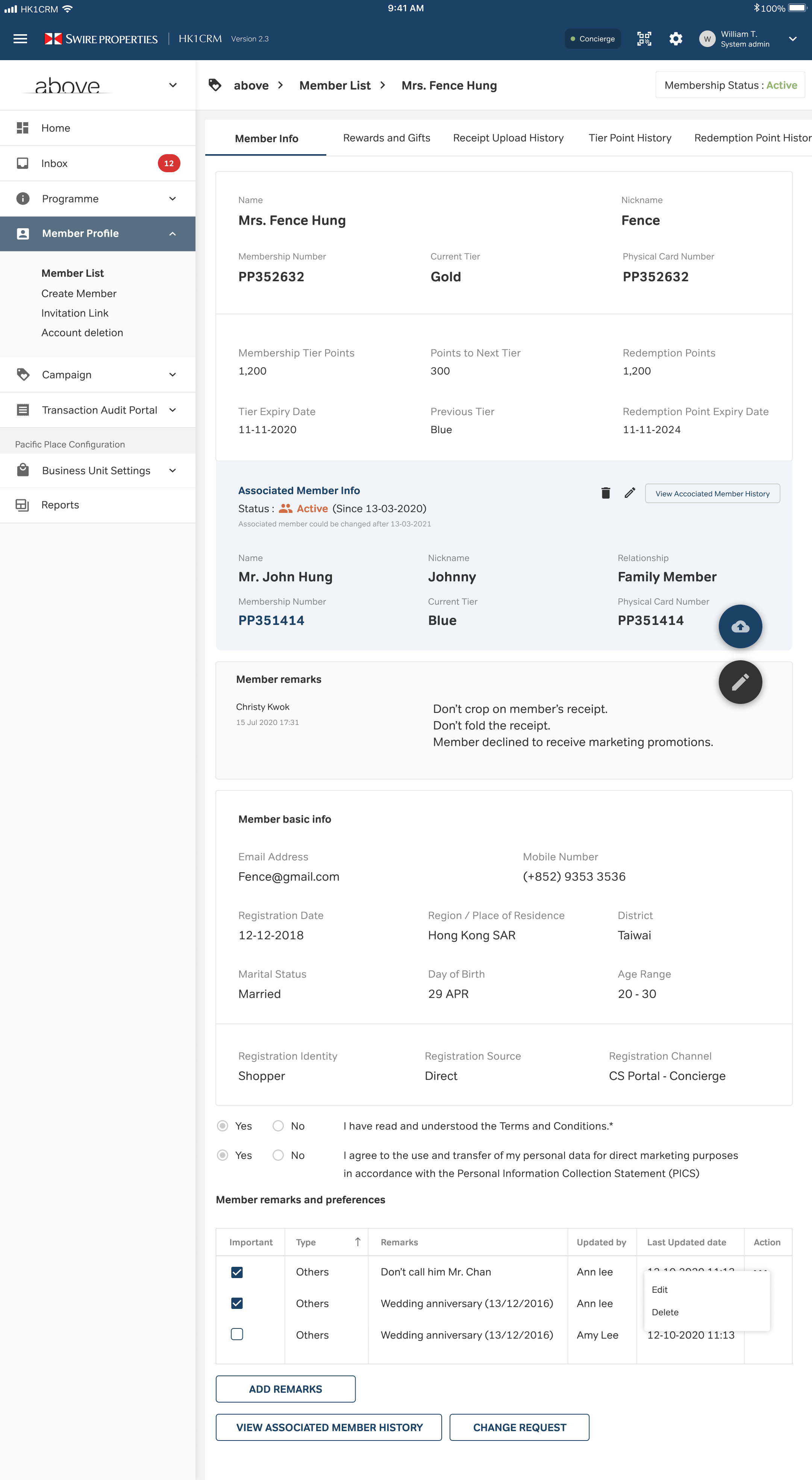Image resolution: width=812 pixels, height=1480 pixels.
Task: Click the Swire Properties logo
Action: (101, 38)
